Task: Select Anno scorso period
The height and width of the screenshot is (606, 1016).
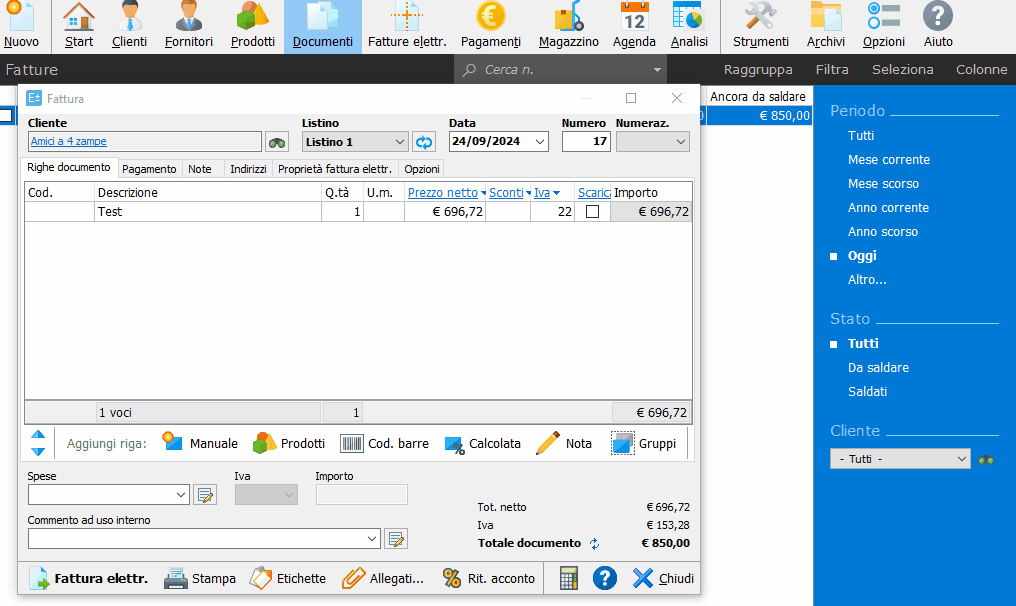Action: coord(883,231)
